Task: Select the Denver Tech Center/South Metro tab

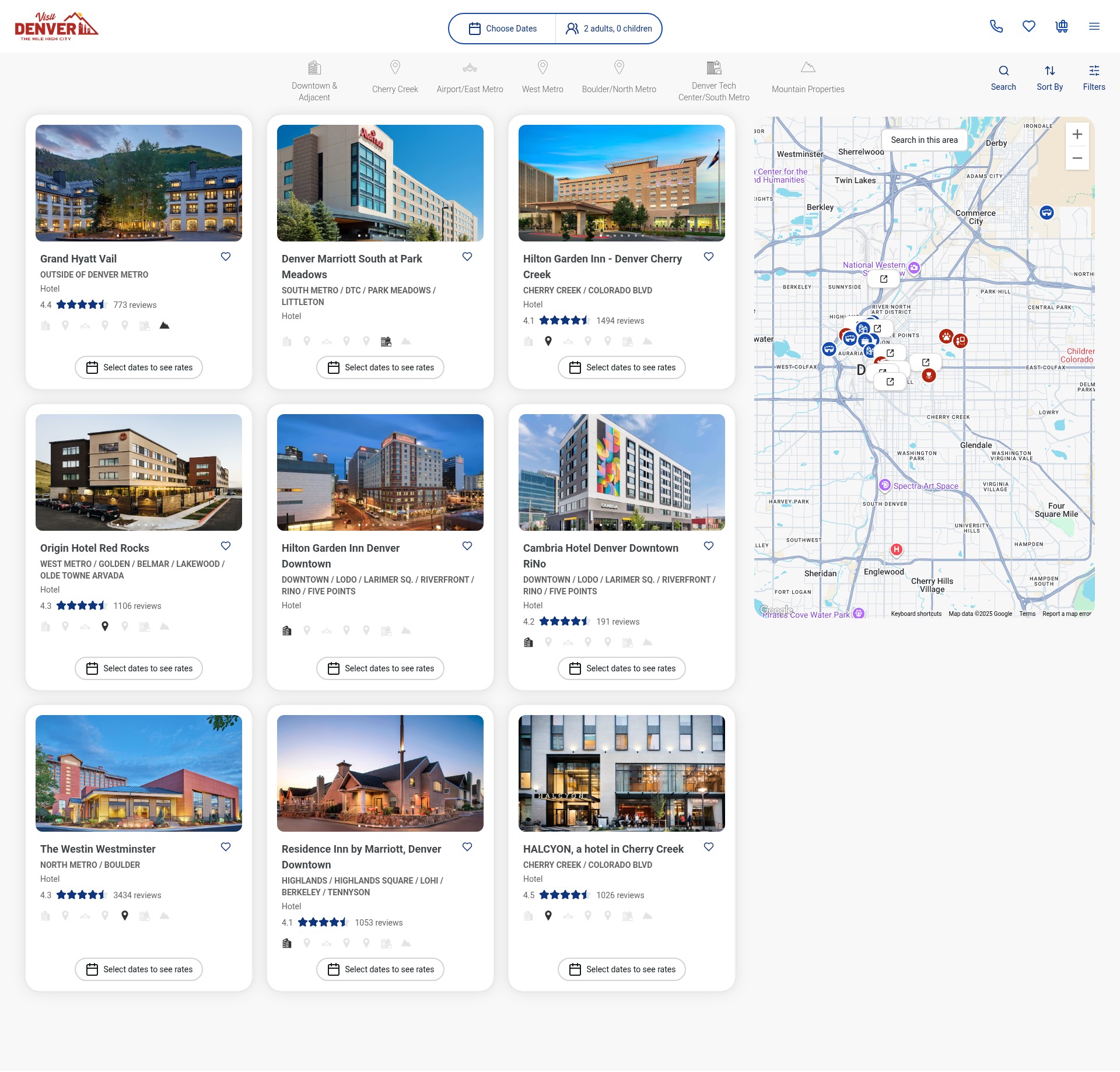Action: click(x=714, y=81)
